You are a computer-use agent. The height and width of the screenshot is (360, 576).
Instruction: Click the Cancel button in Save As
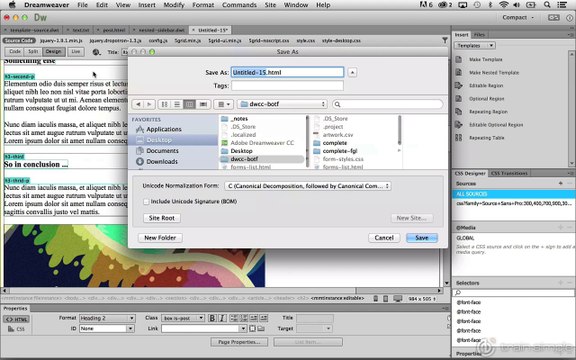[384, 238]
